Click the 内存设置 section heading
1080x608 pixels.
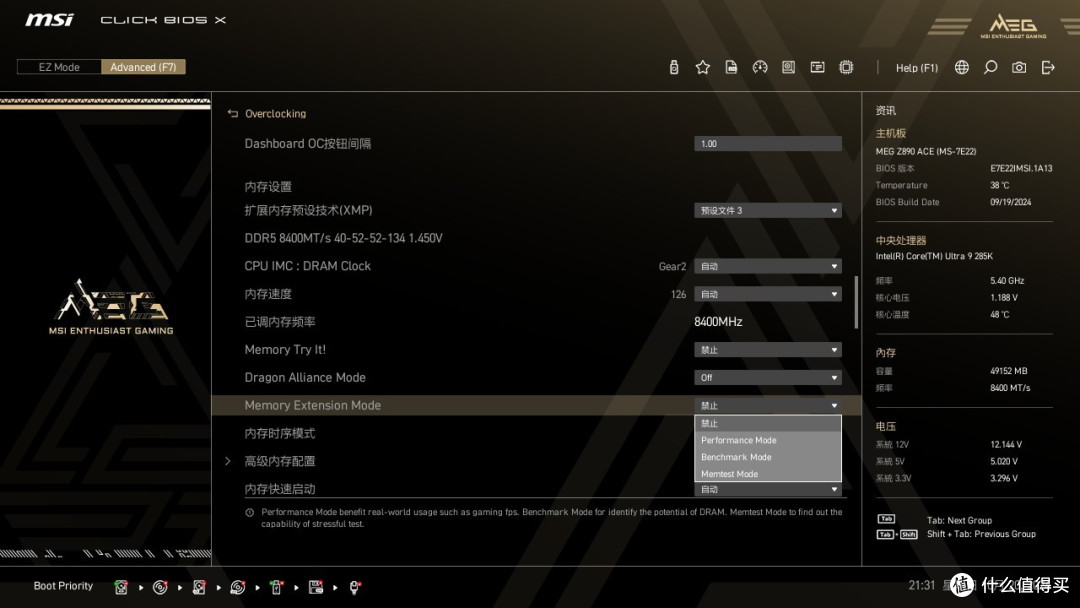(268, 187)
